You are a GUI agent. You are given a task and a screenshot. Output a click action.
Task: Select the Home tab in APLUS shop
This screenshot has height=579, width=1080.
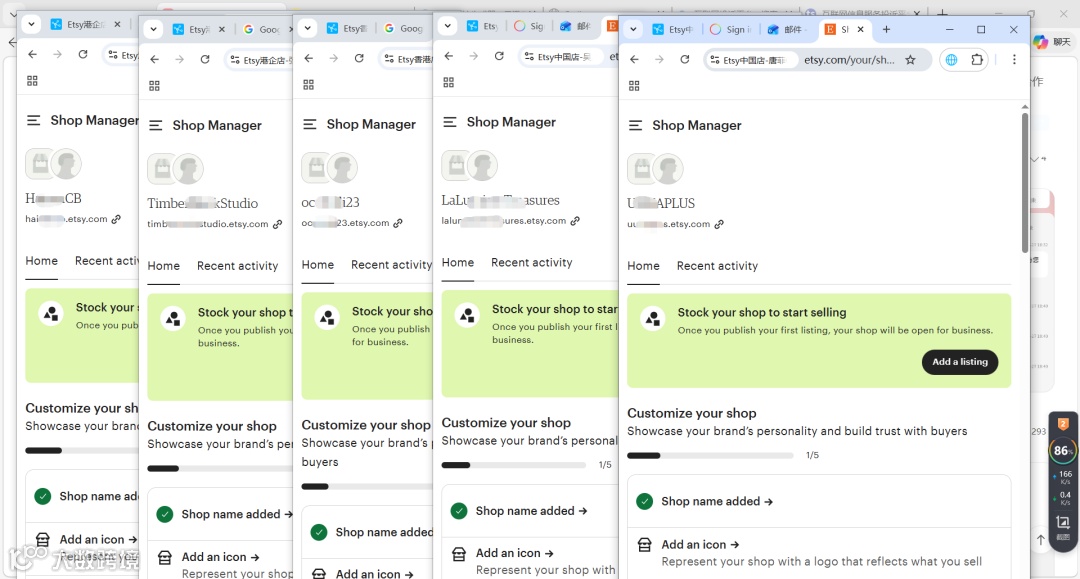click(x=643, y=266)
